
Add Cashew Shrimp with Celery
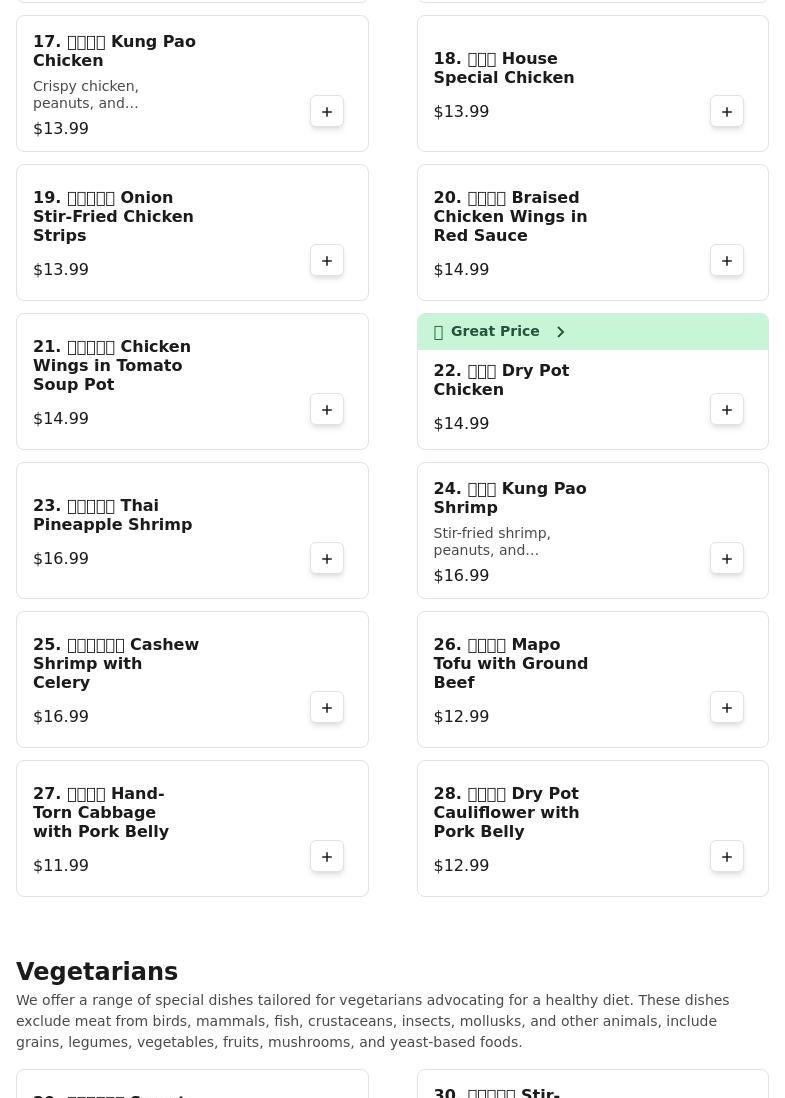pos(327,708)
